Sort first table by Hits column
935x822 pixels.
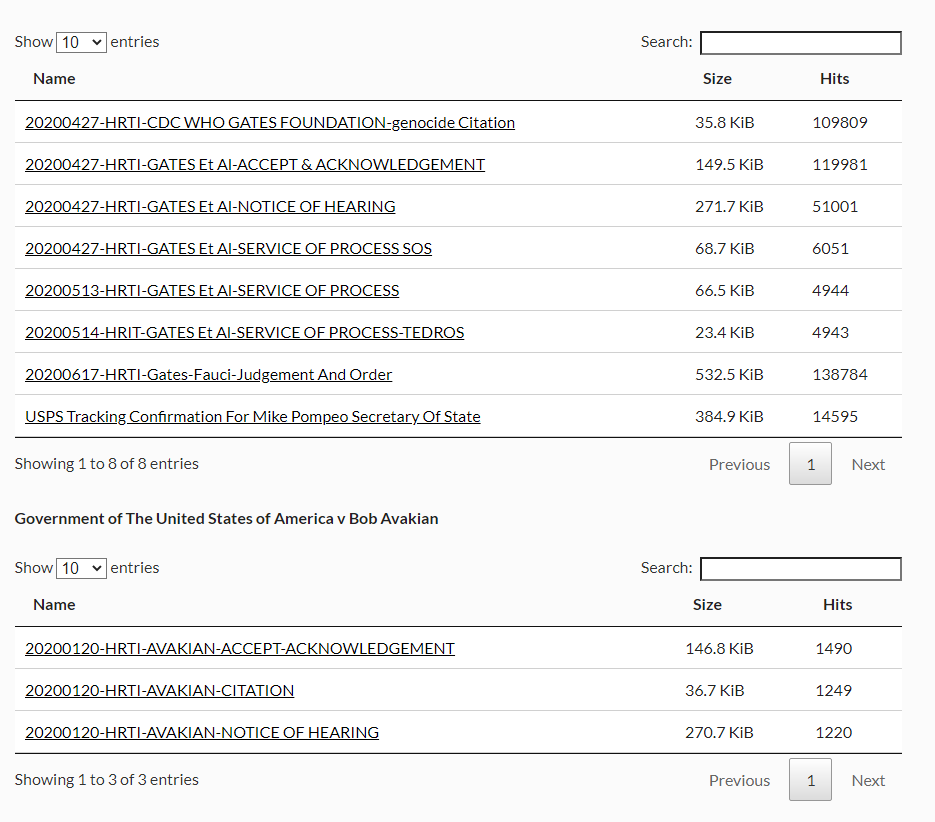click(834, 79)
